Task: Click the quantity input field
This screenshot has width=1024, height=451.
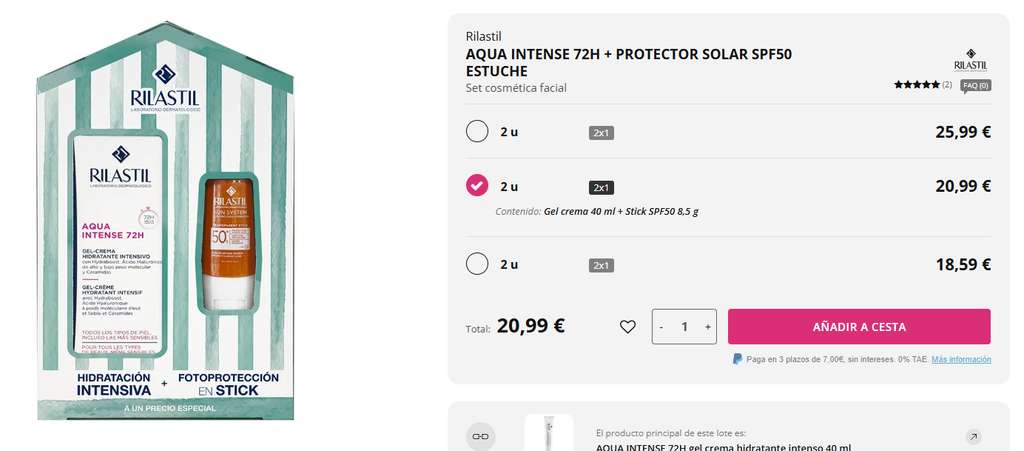Action: point(684,327)
